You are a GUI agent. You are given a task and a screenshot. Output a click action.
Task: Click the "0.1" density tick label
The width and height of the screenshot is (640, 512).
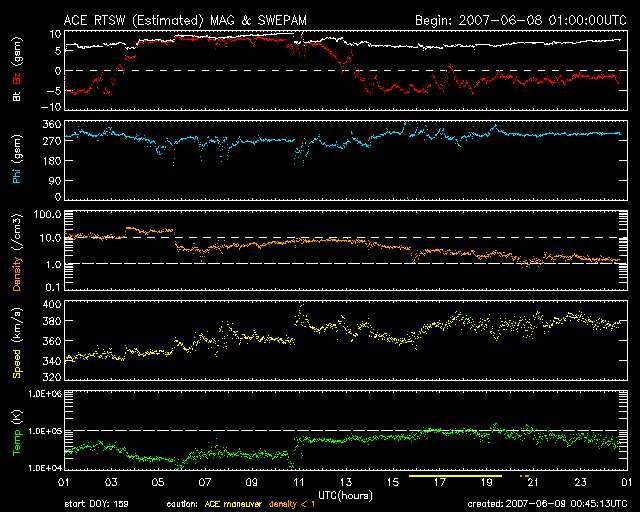click(53, 287)
